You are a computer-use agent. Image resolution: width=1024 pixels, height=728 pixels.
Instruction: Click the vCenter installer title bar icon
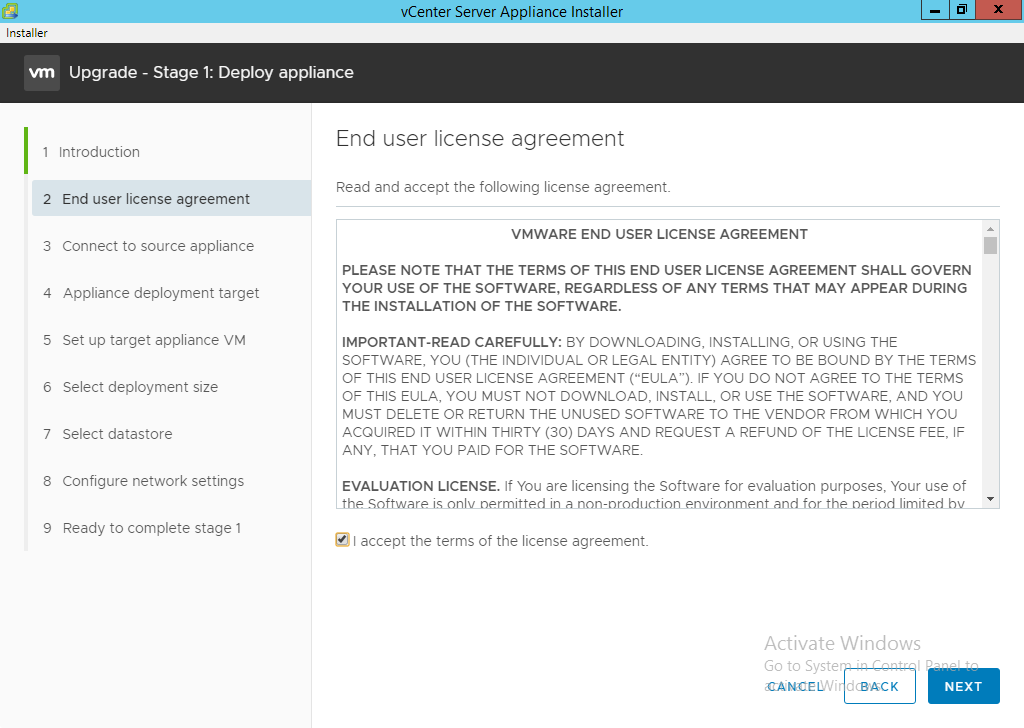10,10
